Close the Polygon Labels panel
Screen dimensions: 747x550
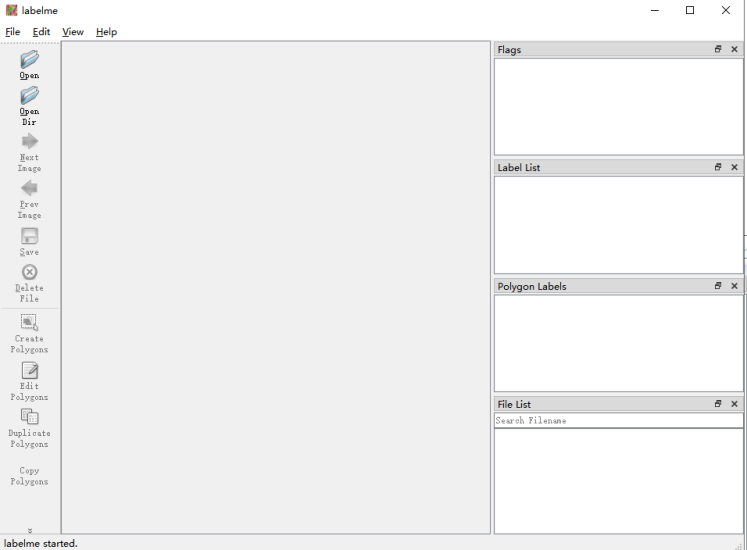click(x=734, y=285)
